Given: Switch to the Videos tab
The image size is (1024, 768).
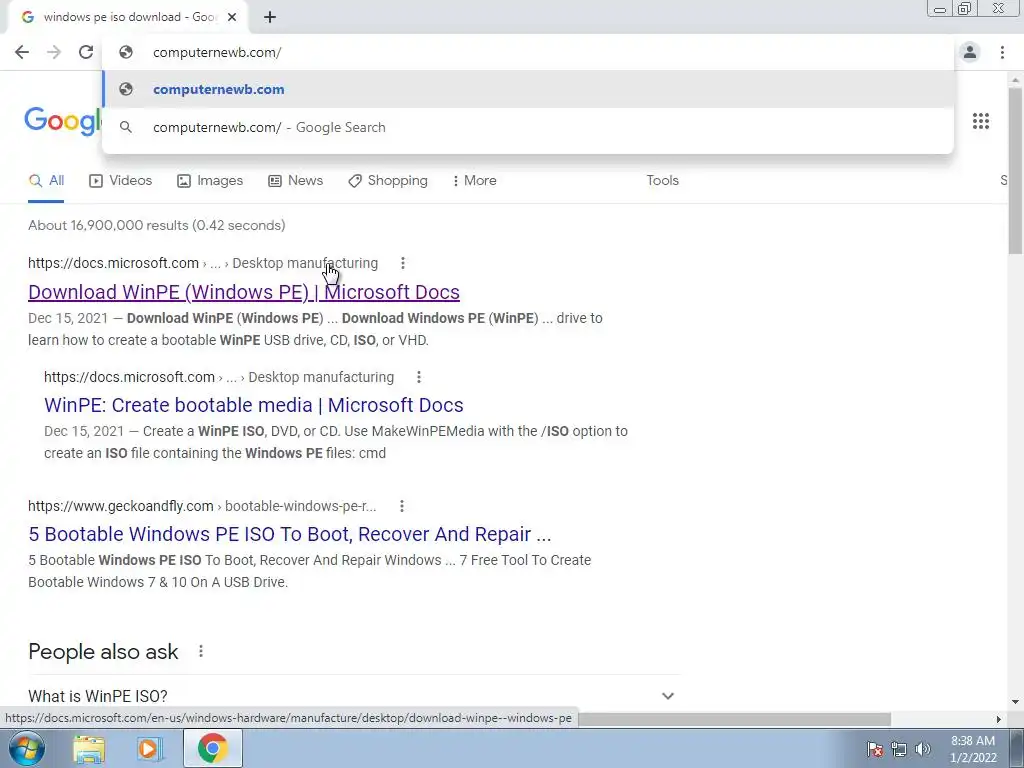Looking at the screenshot, I should pos(121,181).
